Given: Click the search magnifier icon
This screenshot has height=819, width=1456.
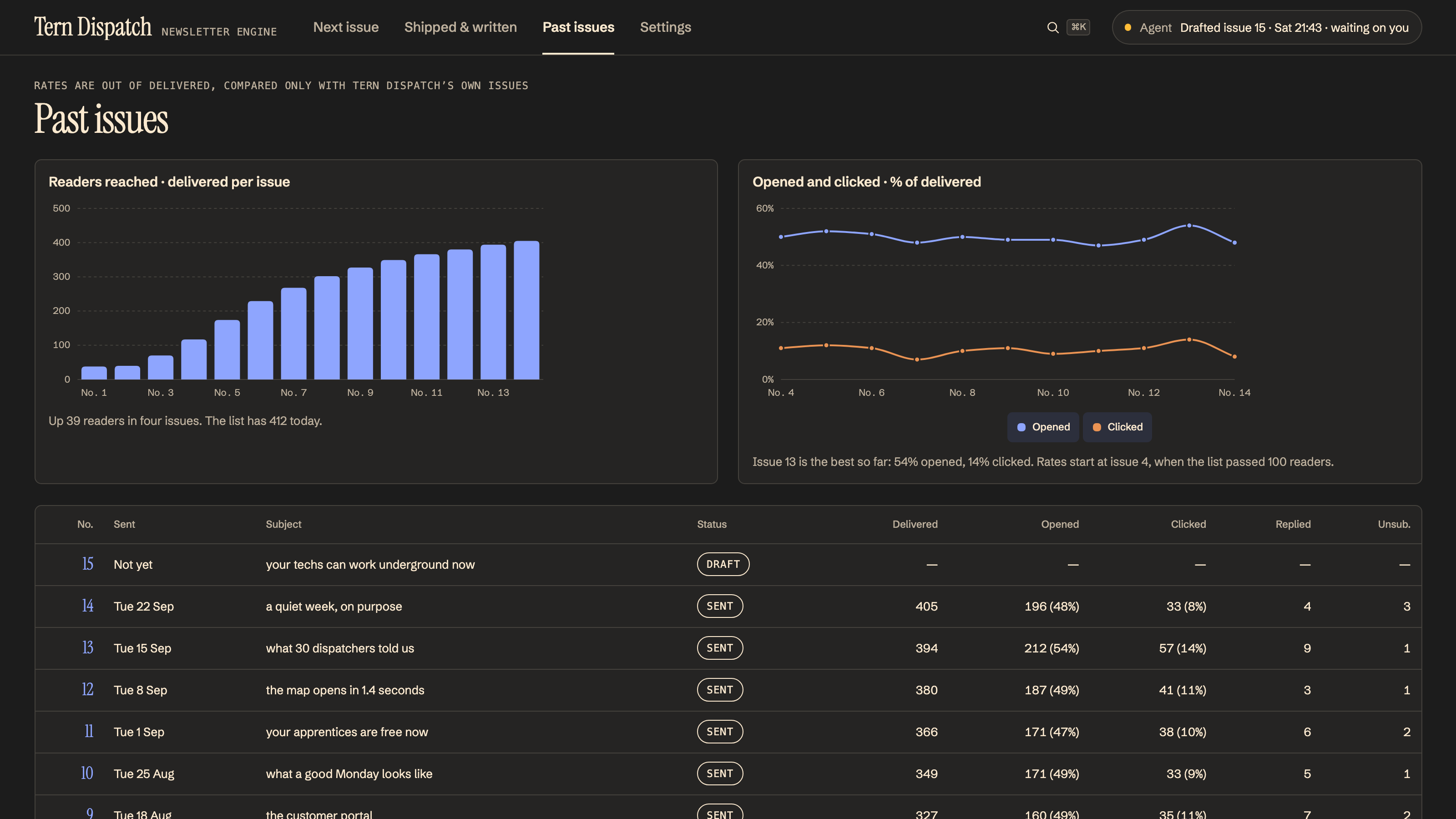Looking at the screenshot, I should click(x=1052, y=27).
